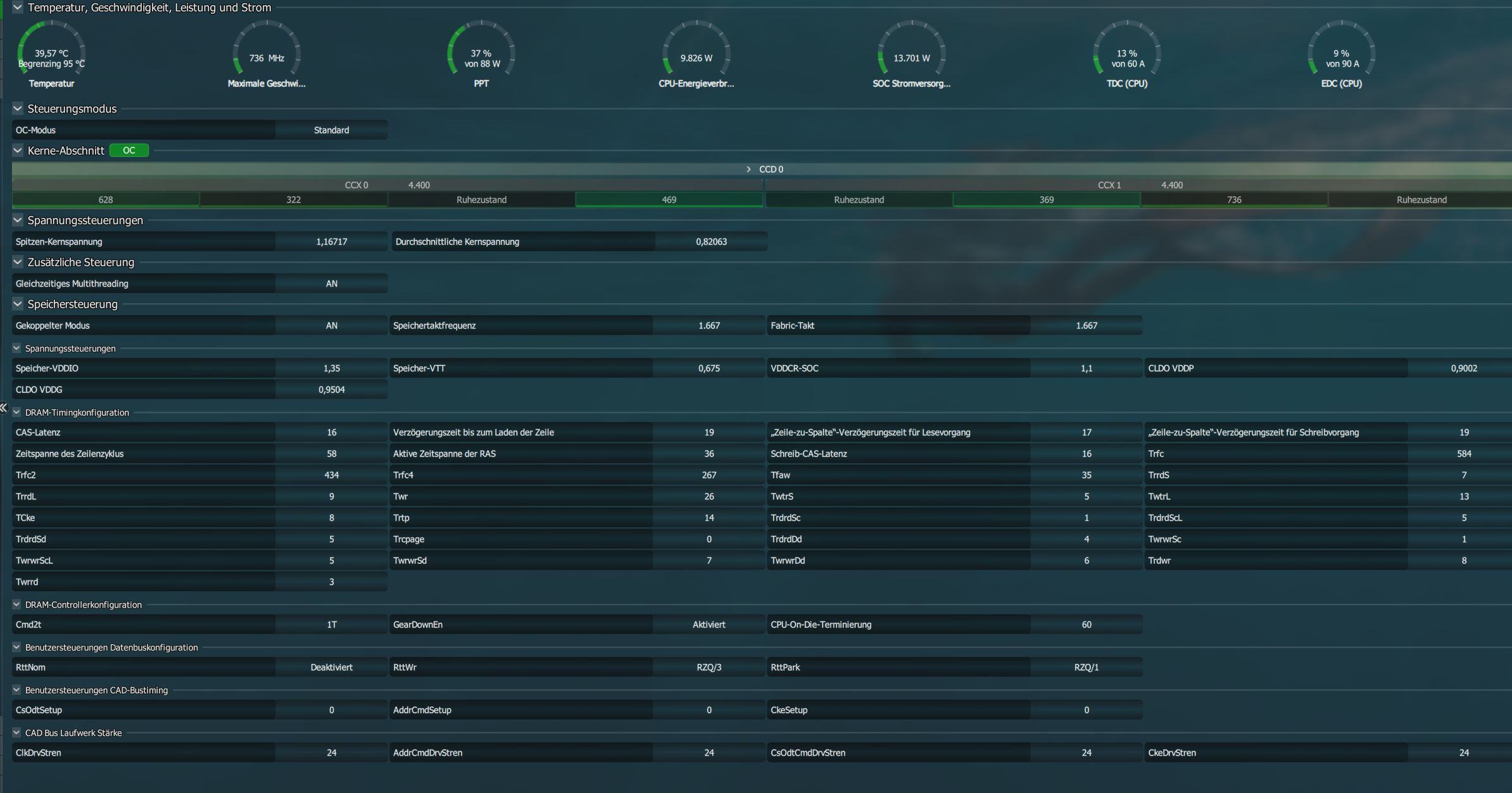Click Aktive Zeitspanne der RAS value 36

pos(709,454)
